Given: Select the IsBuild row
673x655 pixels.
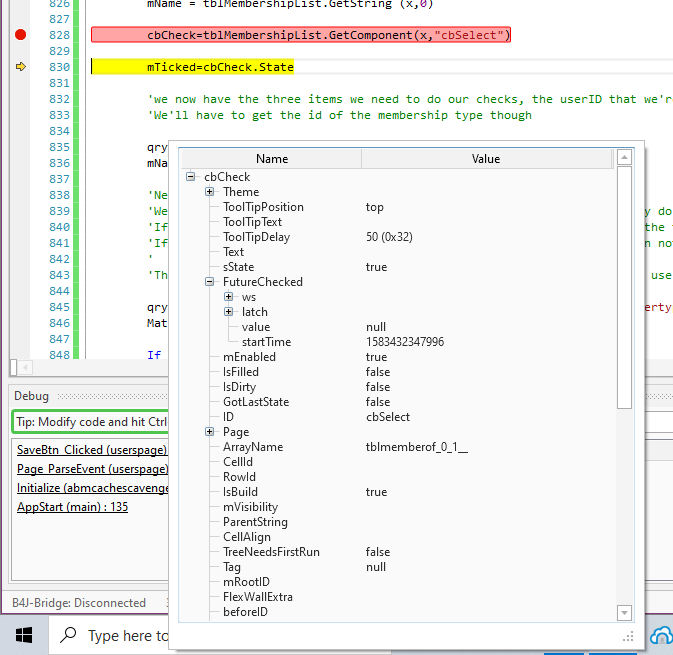Looking at the screenshot, I should click(x=397, y=492).
